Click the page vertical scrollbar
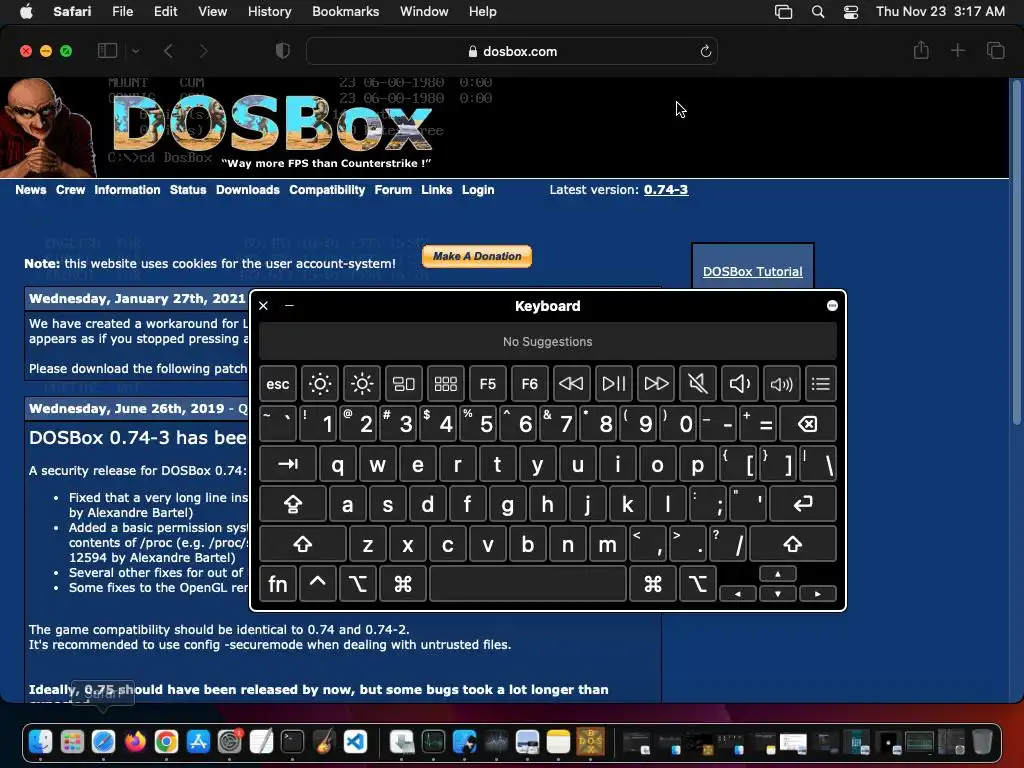 click(1016, 255)
